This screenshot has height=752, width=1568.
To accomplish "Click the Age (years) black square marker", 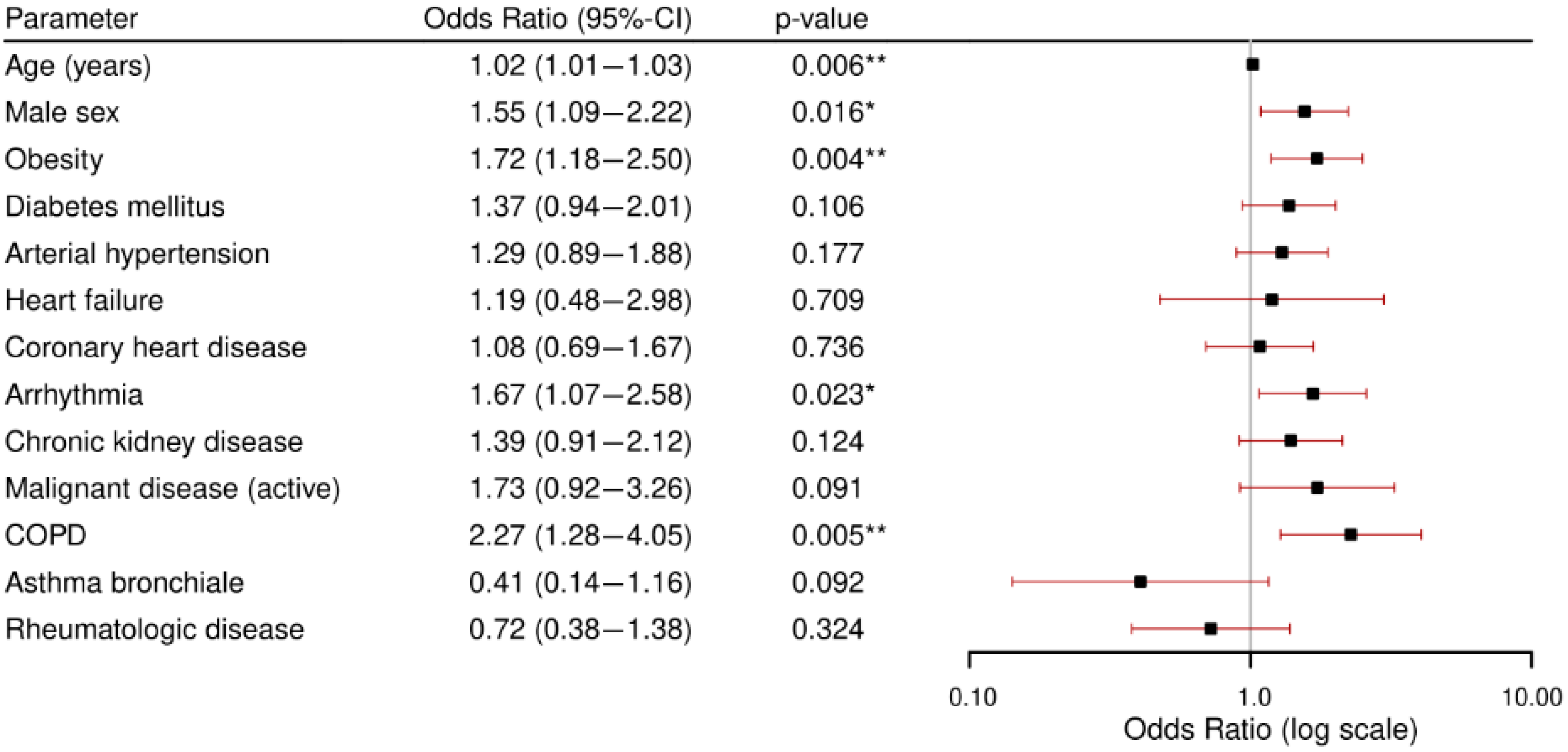I will click(1252, 65).
